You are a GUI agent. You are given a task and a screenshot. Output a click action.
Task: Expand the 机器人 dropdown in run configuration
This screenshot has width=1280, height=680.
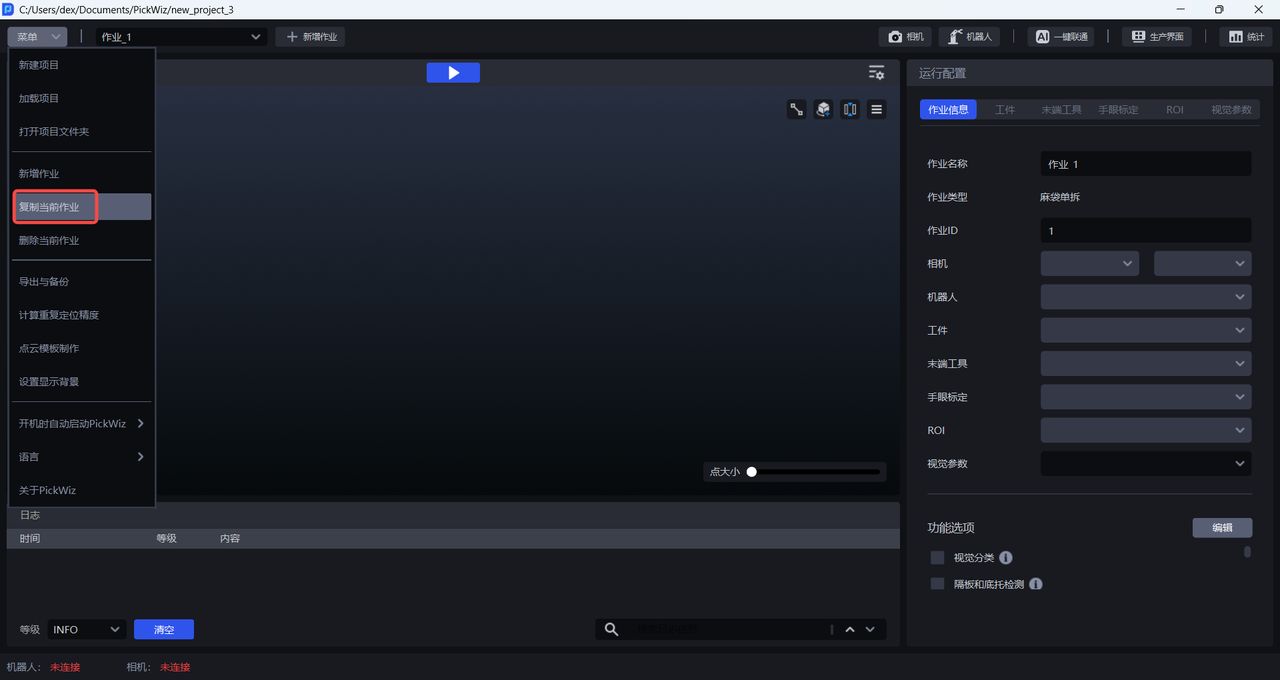point(1145,297)
